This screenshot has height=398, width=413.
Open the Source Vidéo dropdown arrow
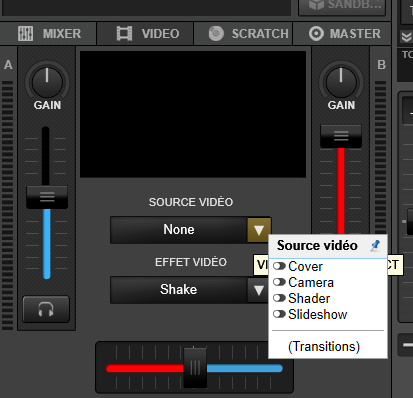coord(259,230)
